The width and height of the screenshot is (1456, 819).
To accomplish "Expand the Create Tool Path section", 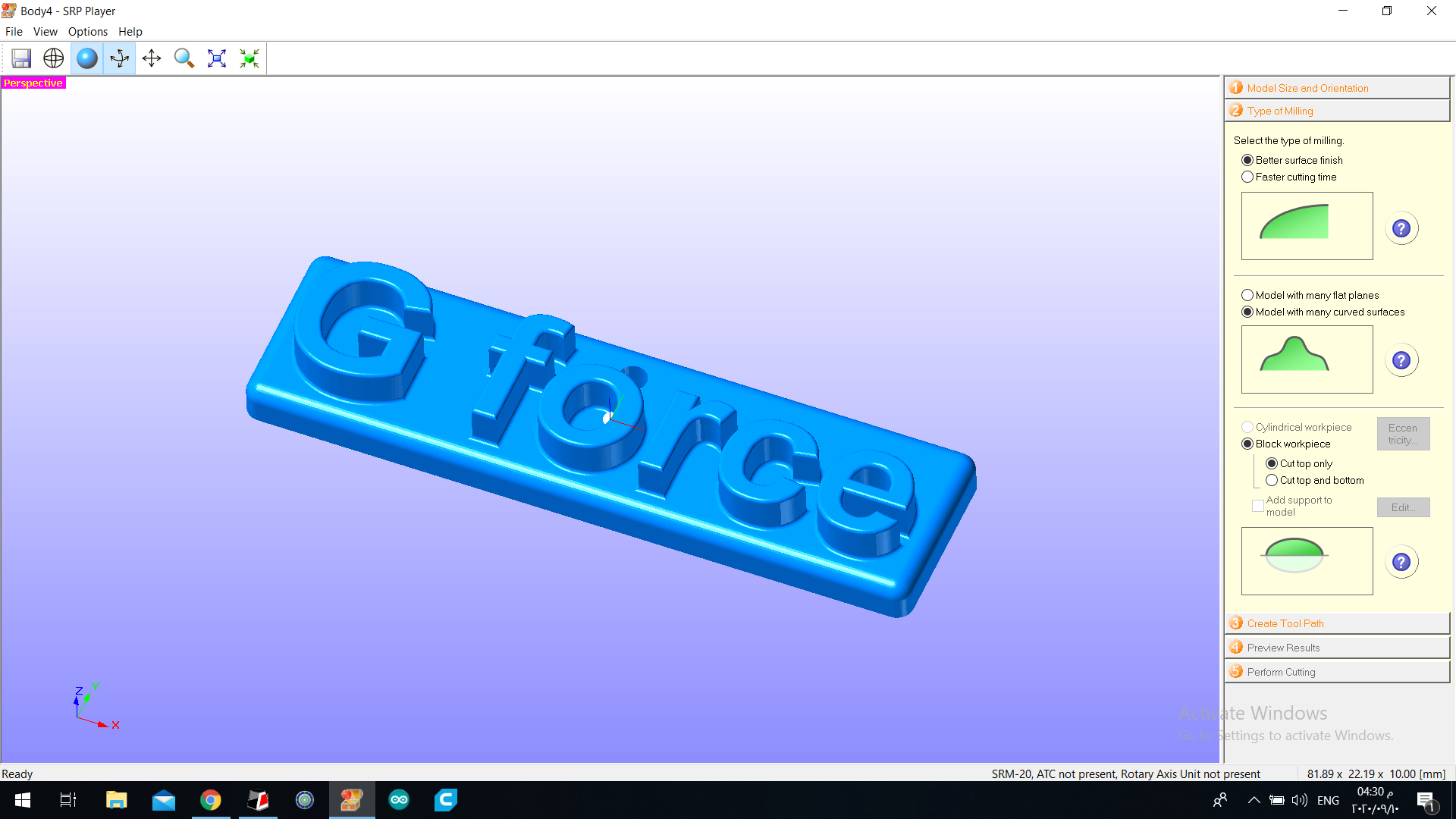I will [1285, 623].
